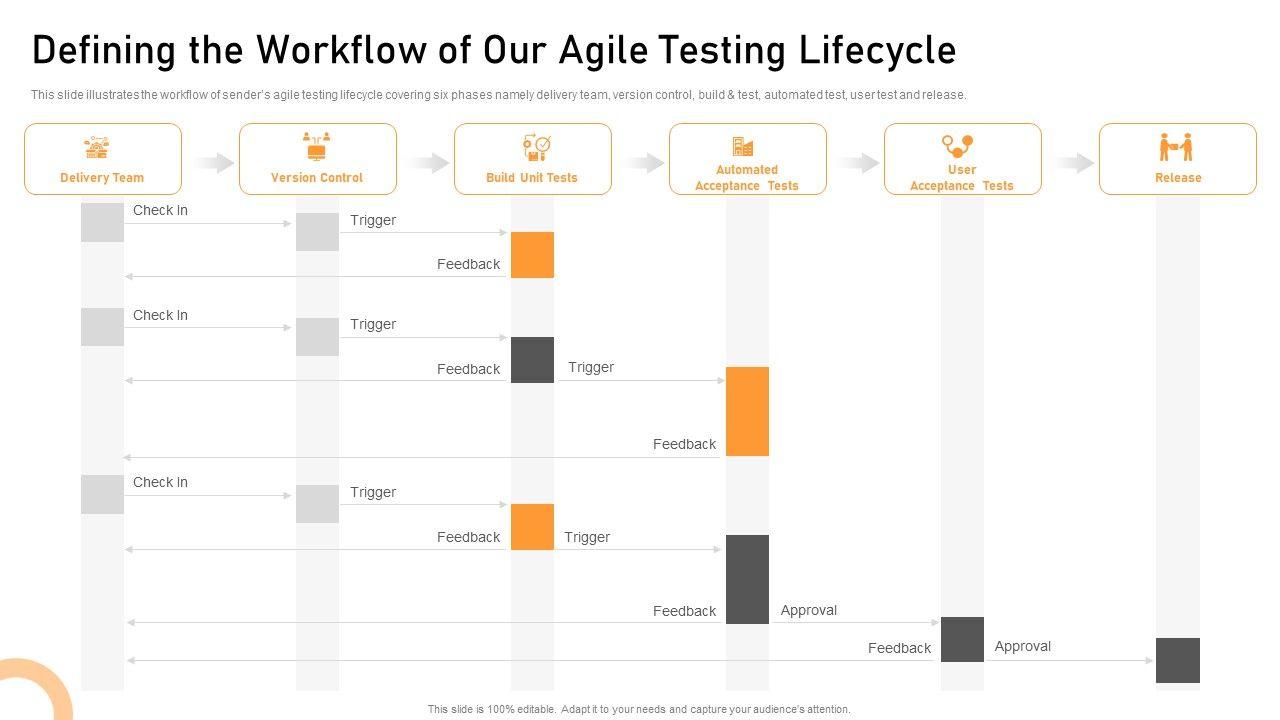Click the Release handover icon
Screen dimensions: 1280x720
[x=1176, y=147]
